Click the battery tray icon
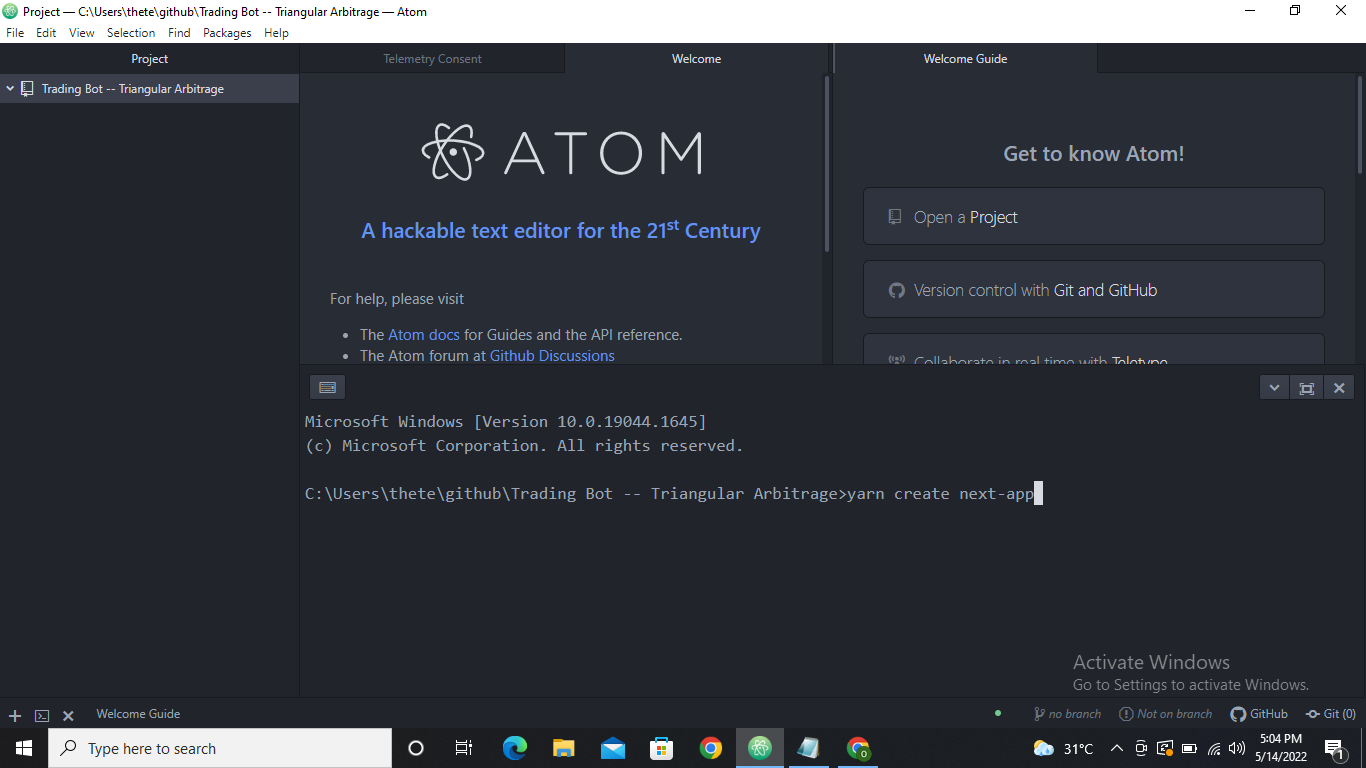This screenshot has width=1366, height=768. 1189,748
